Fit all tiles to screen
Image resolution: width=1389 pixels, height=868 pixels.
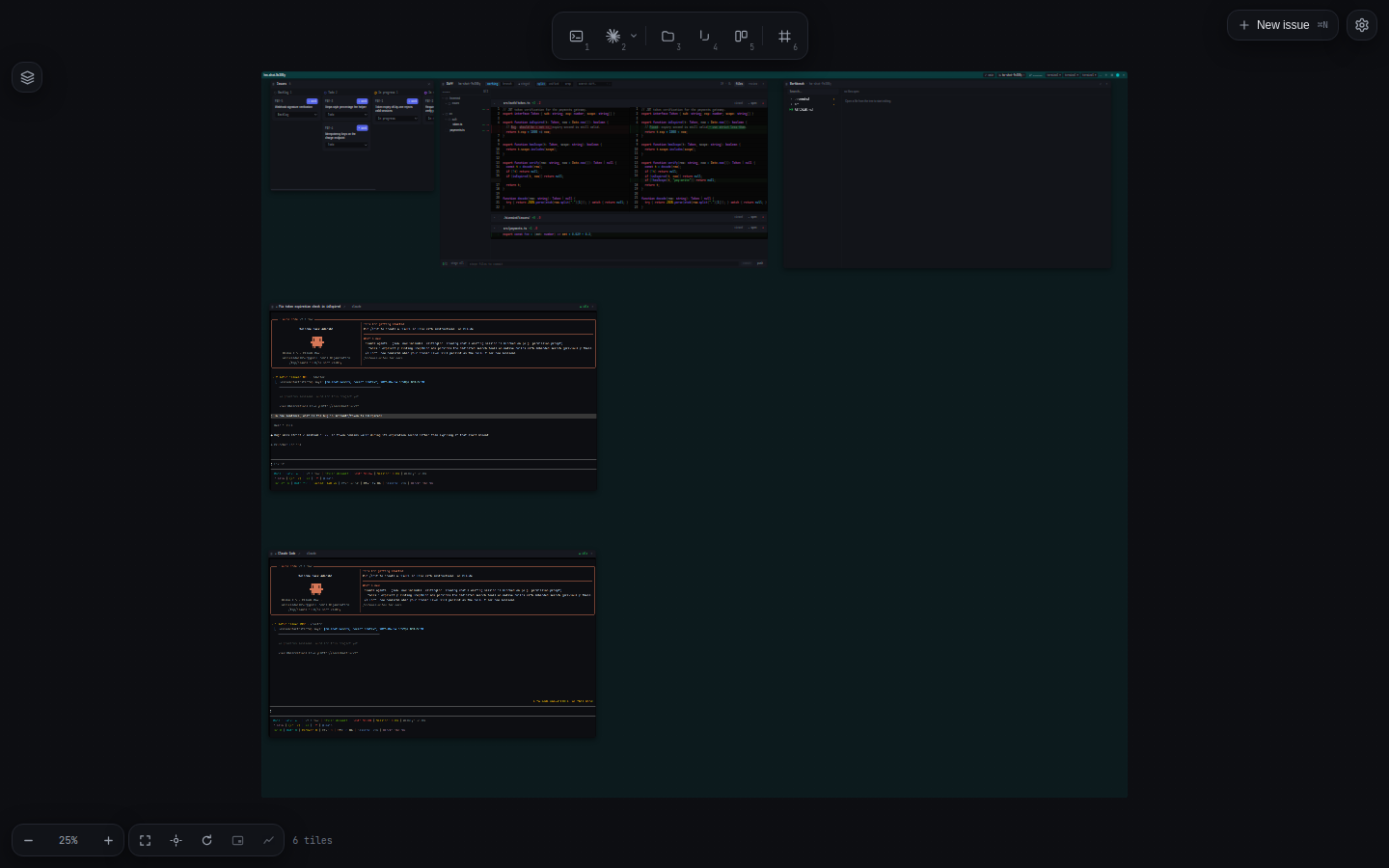click(146, 841)
